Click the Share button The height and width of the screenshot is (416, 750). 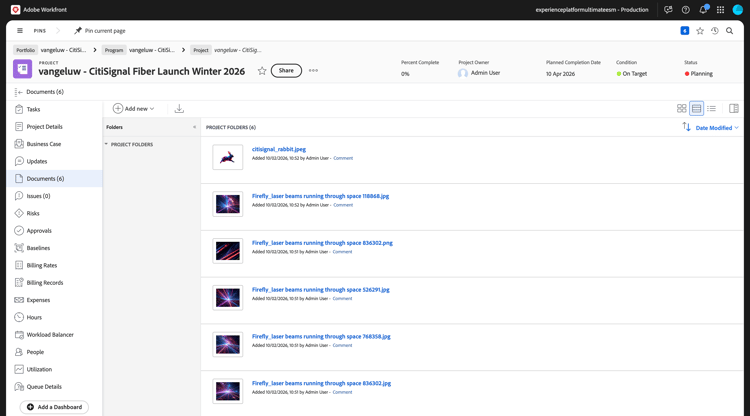pyautogui.click(x=286, y=70)
